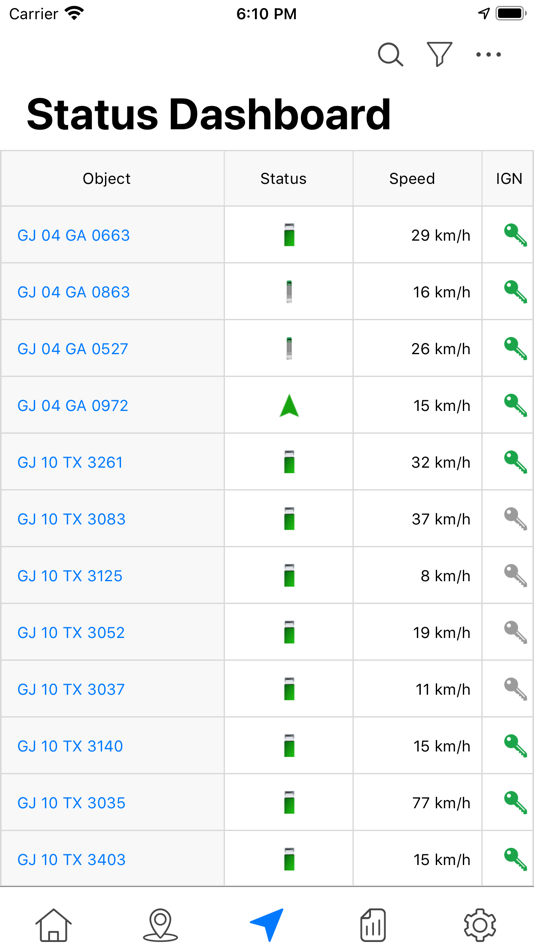Open vehicle link GJ 04 GA 0863
This screenshot has width=534, height=950.
tap(73, 292)
